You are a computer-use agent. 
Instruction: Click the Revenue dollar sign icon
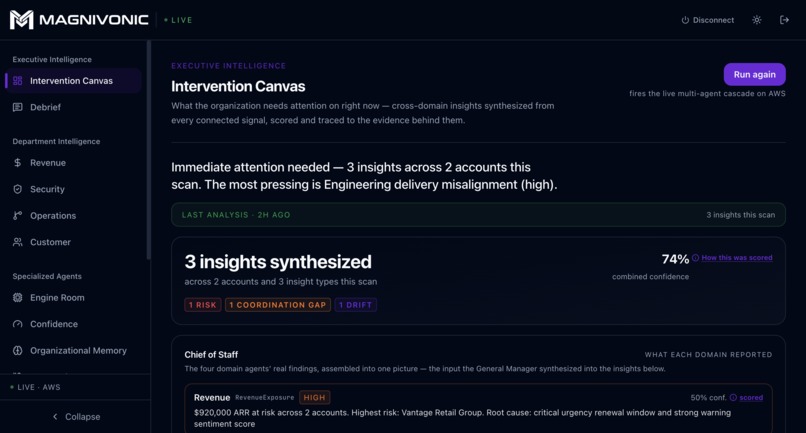point(17,163)
